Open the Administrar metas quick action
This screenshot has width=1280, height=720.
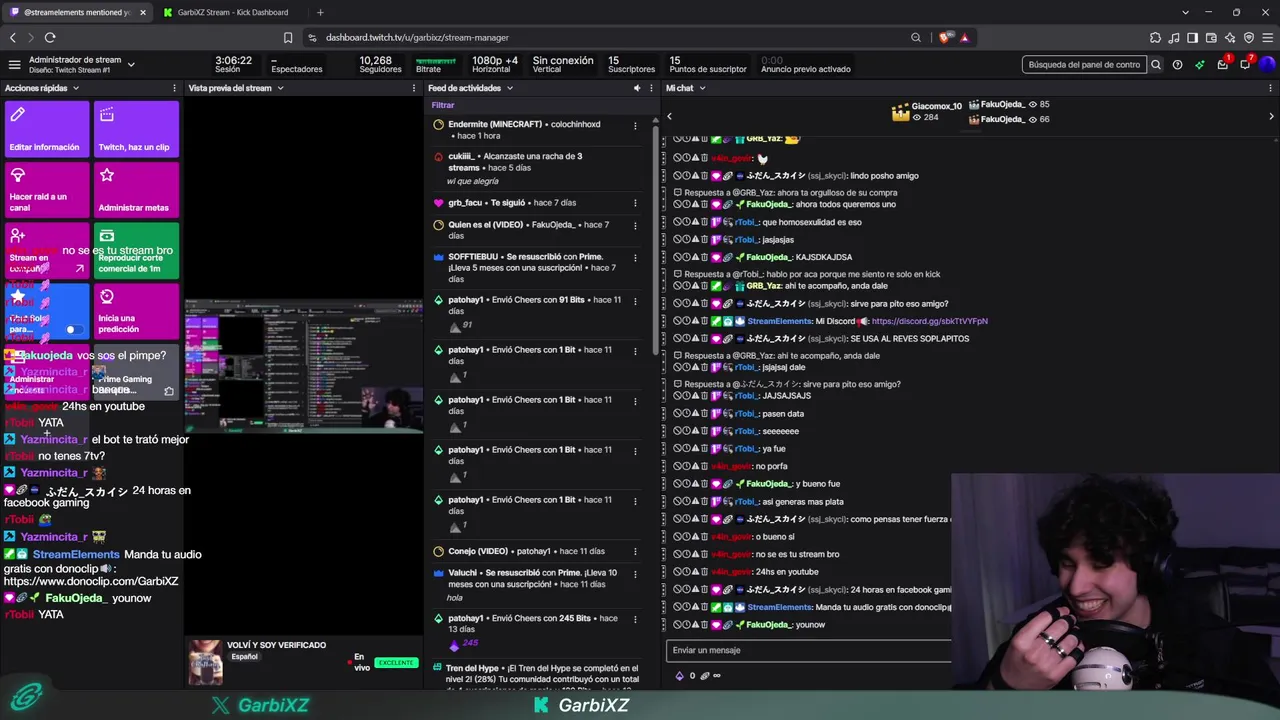point(136,190)
